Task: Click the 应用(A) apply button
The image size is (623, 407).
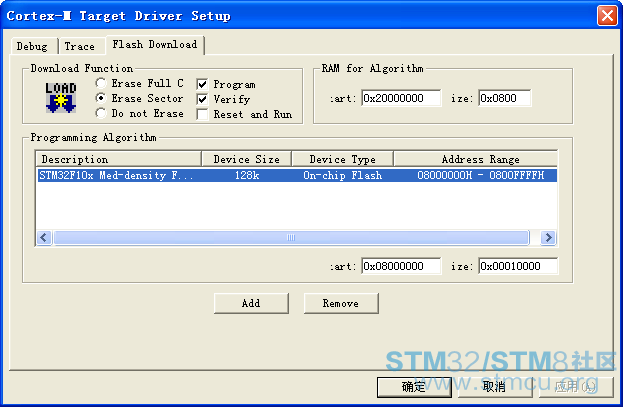Action: [x=576, y=387]
